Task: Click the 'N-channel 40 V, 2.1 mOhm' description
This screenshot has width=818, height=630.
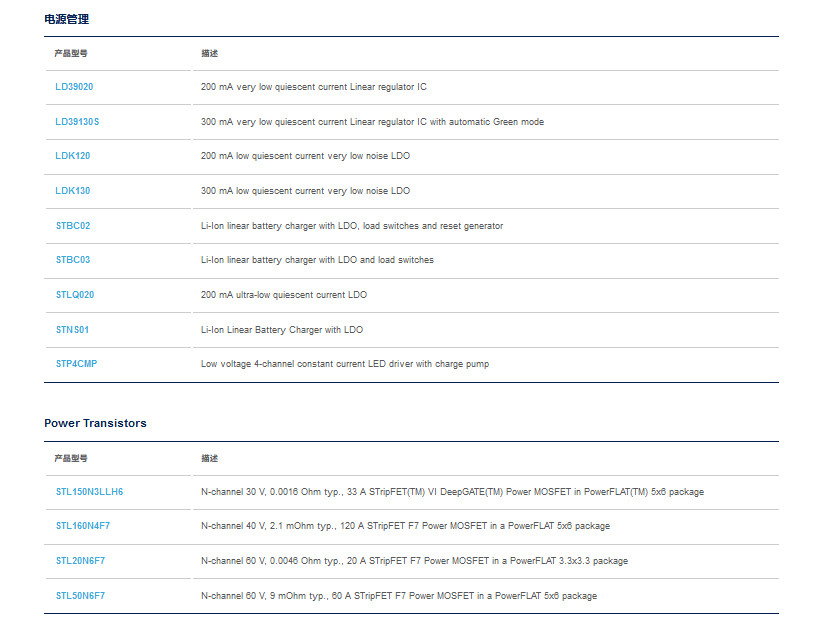Action: pos(405,526)
